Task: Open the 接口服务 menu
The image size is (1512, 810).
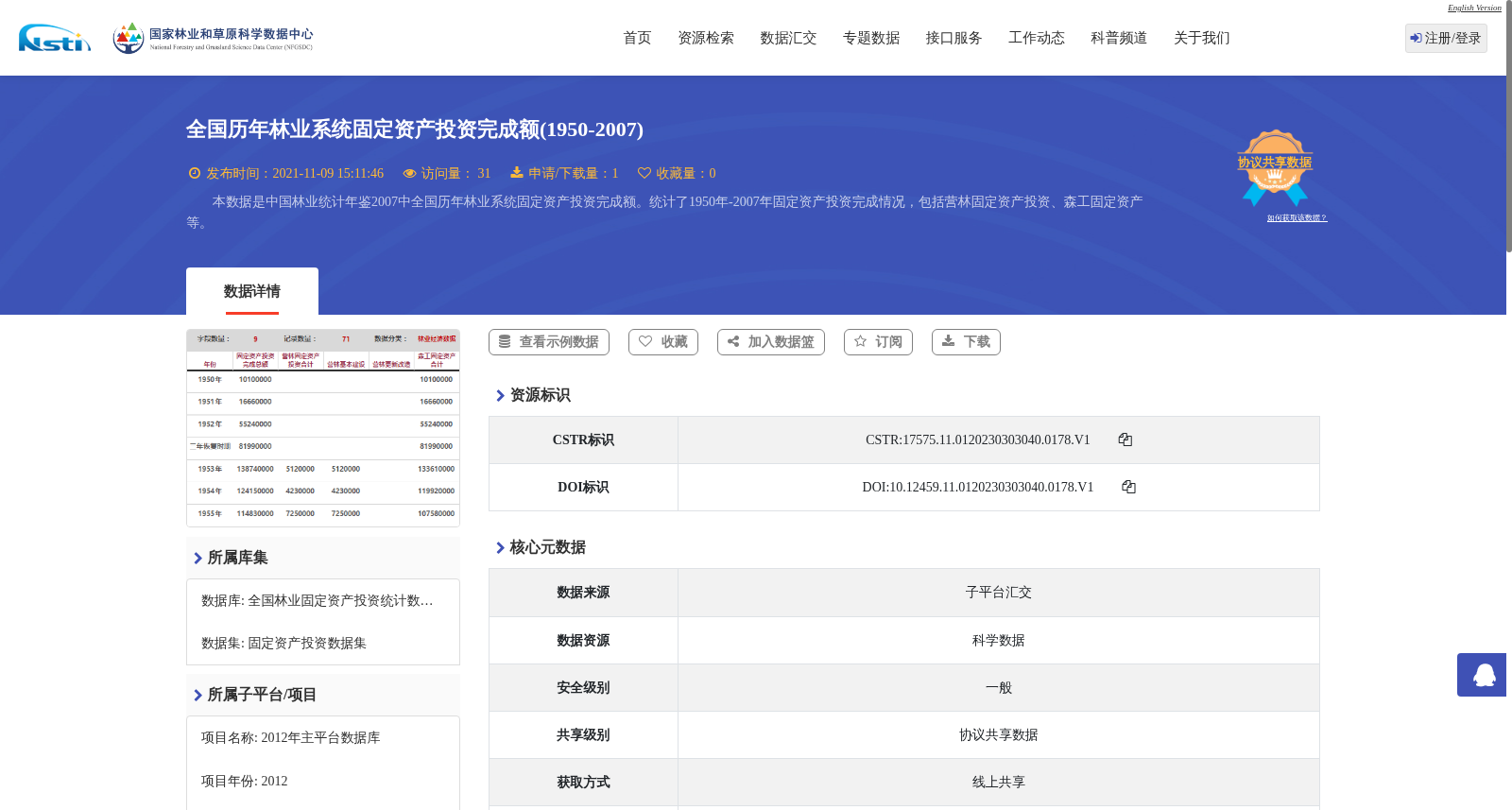Action: pos(954,38)
